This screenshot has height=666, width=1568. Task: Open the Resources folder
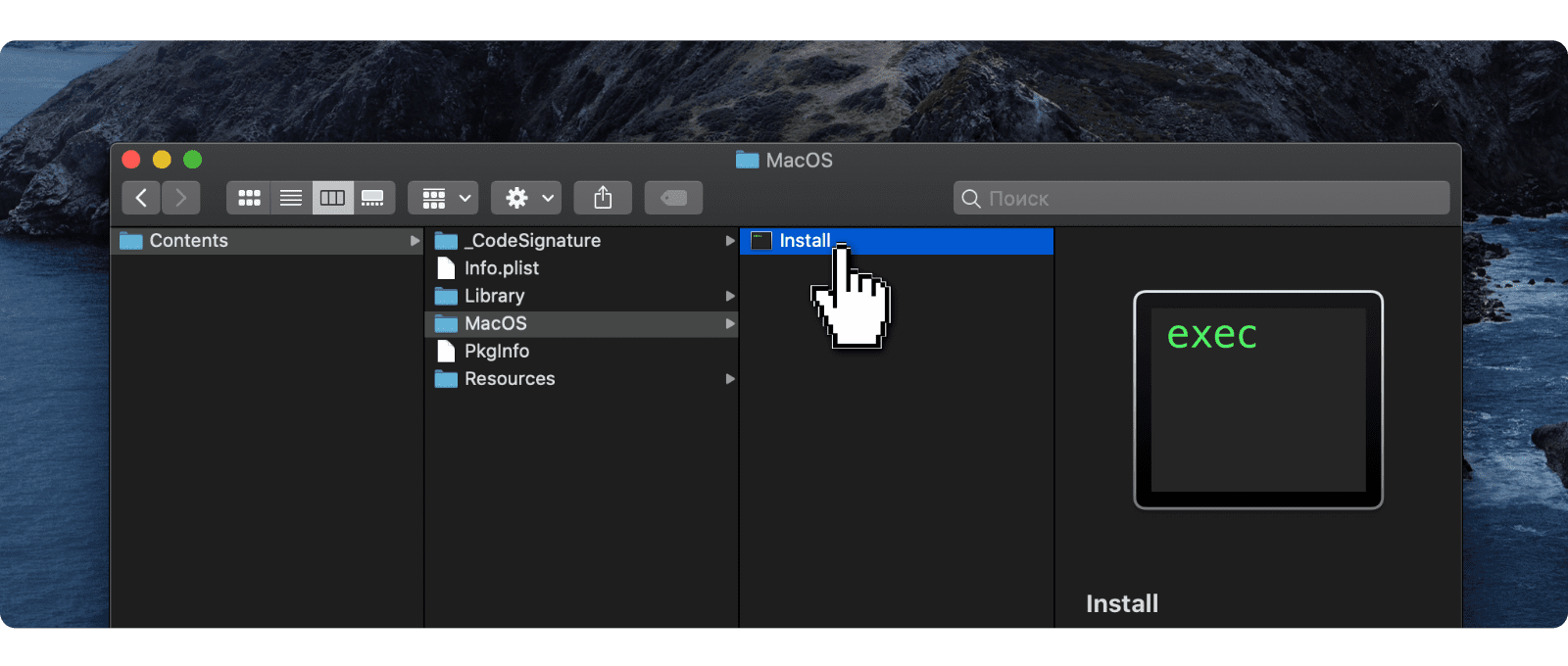coord(509,379)
